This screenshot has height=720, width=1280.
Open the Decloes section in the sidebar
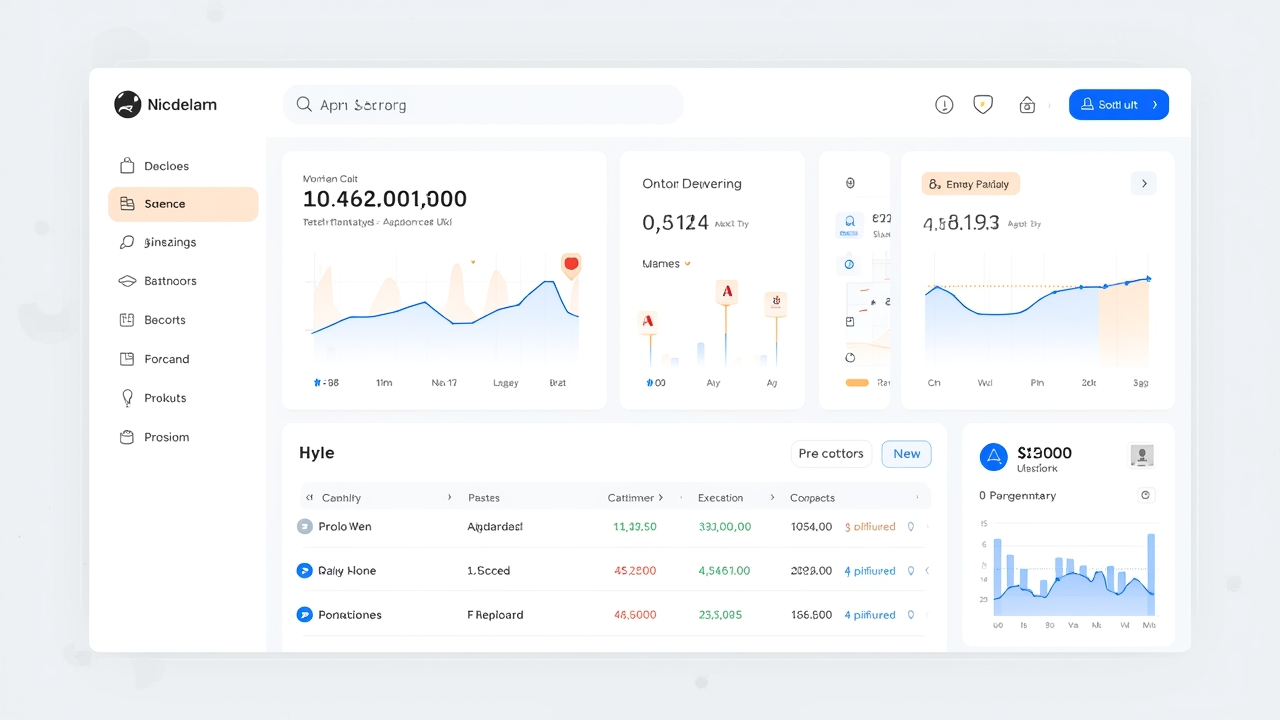click(x=166, y=165)
